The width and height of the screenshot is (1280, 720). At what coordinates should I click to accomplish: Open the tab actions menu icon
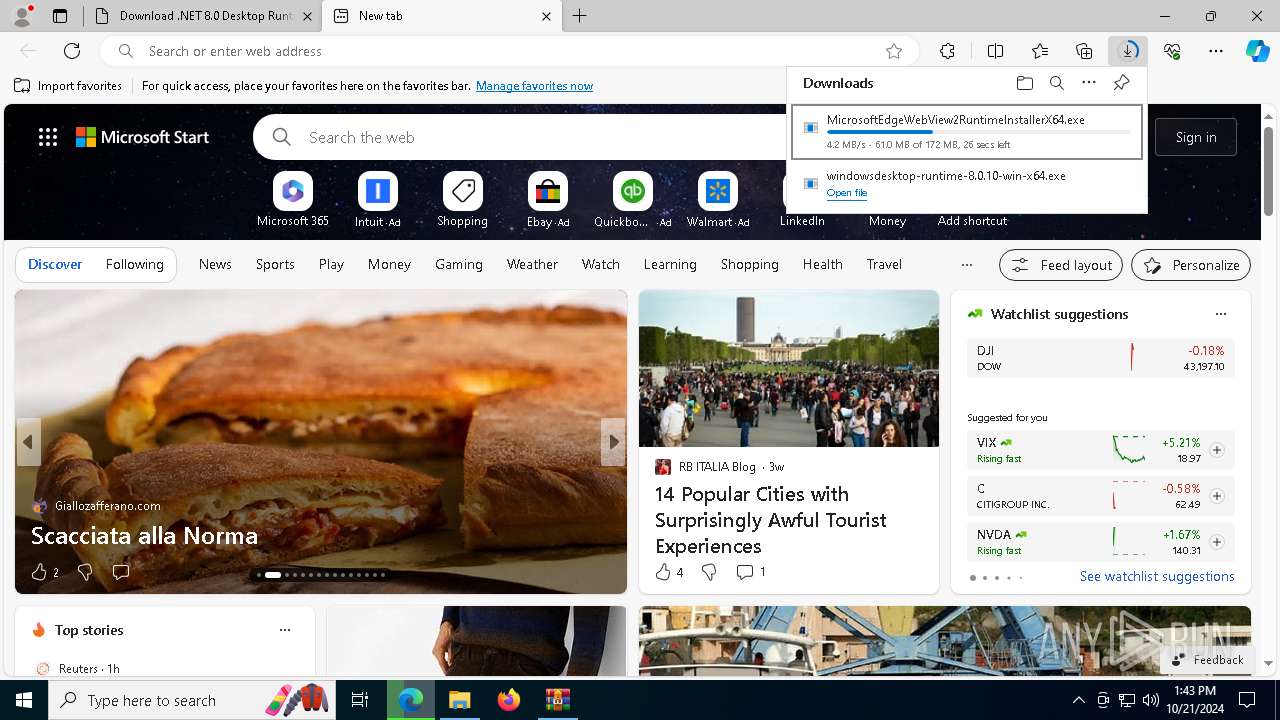60,16
